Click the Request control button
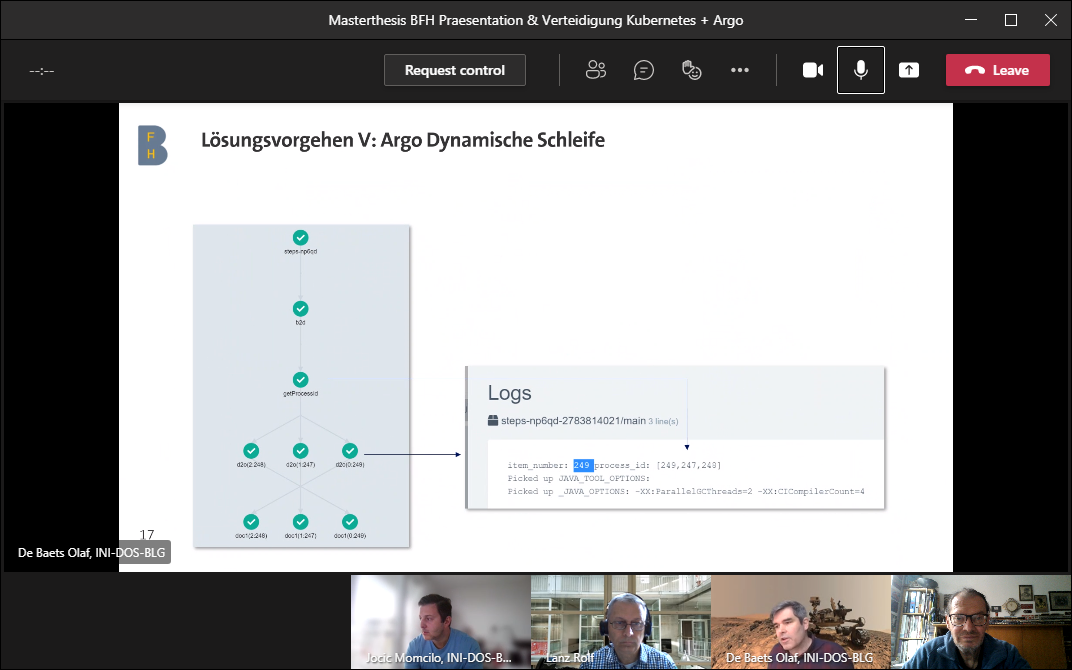Image resolution: width=1072 pixels, height=670 pixels. [454, 70]
